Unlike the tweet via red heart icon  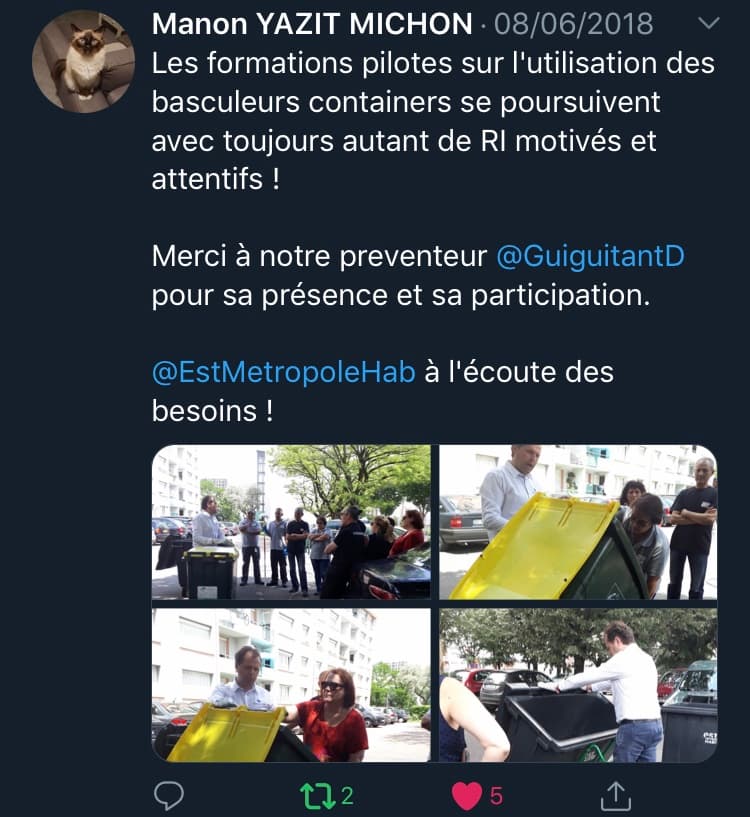(466, 796)
